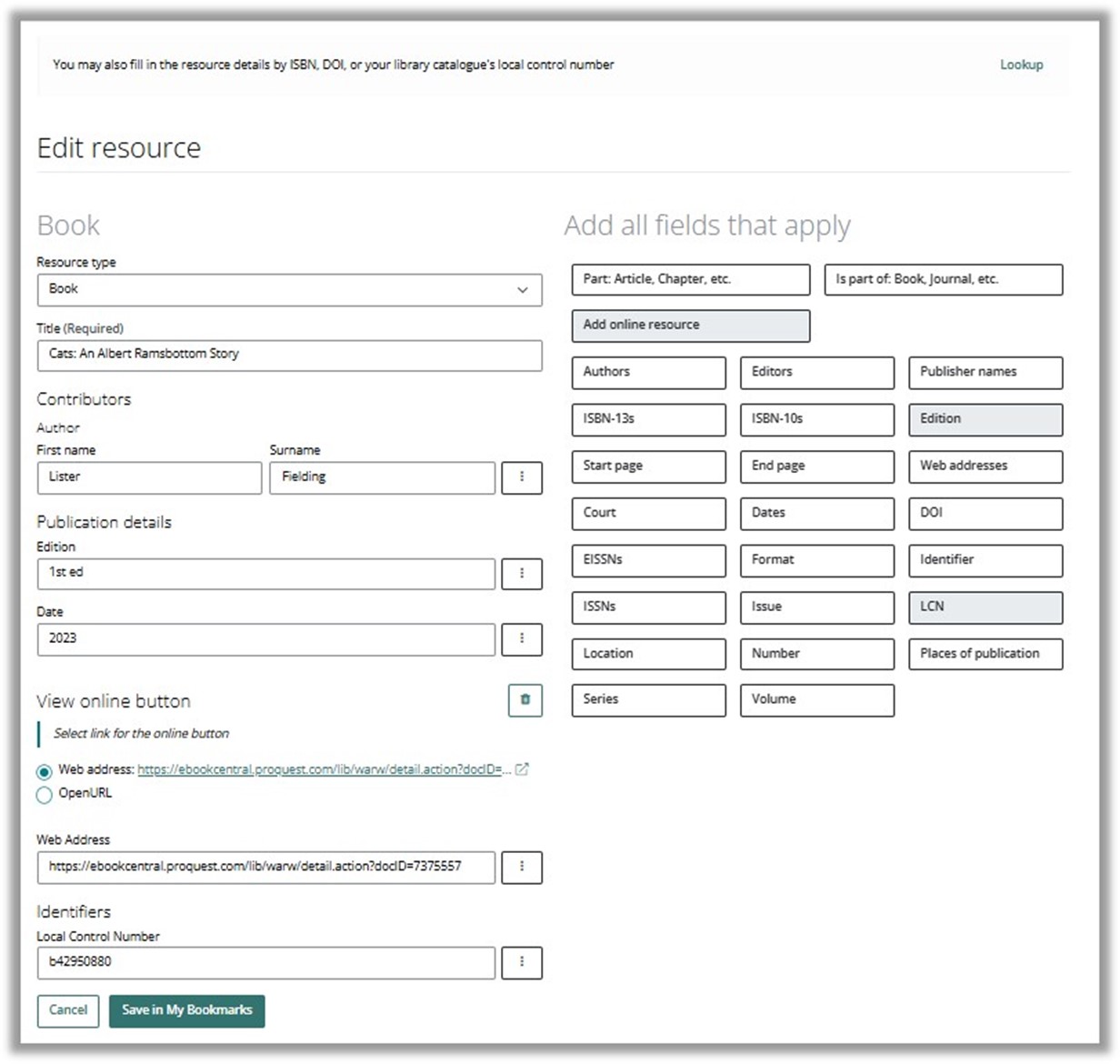Add the Part: Article, Chapter field
The height and width of the screenshot is (1064, 1120).
[x=690, y=279]
